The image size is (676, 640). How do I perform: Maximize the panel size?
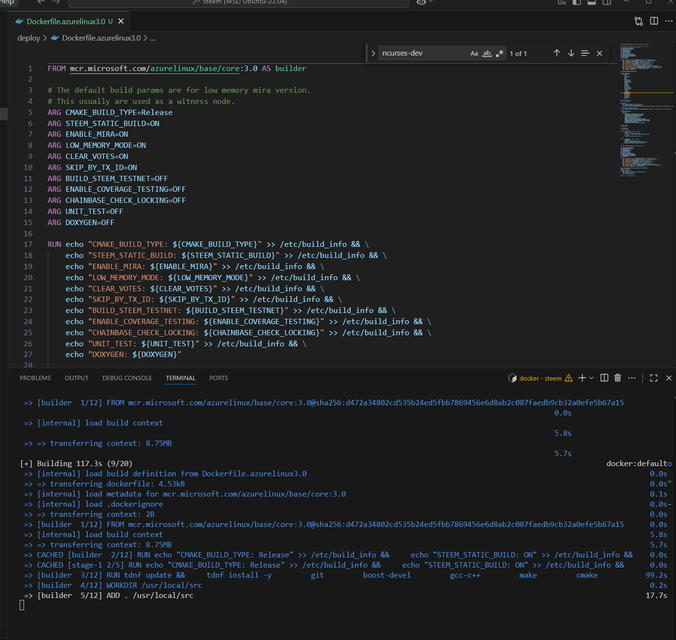[x=654, y=378]
